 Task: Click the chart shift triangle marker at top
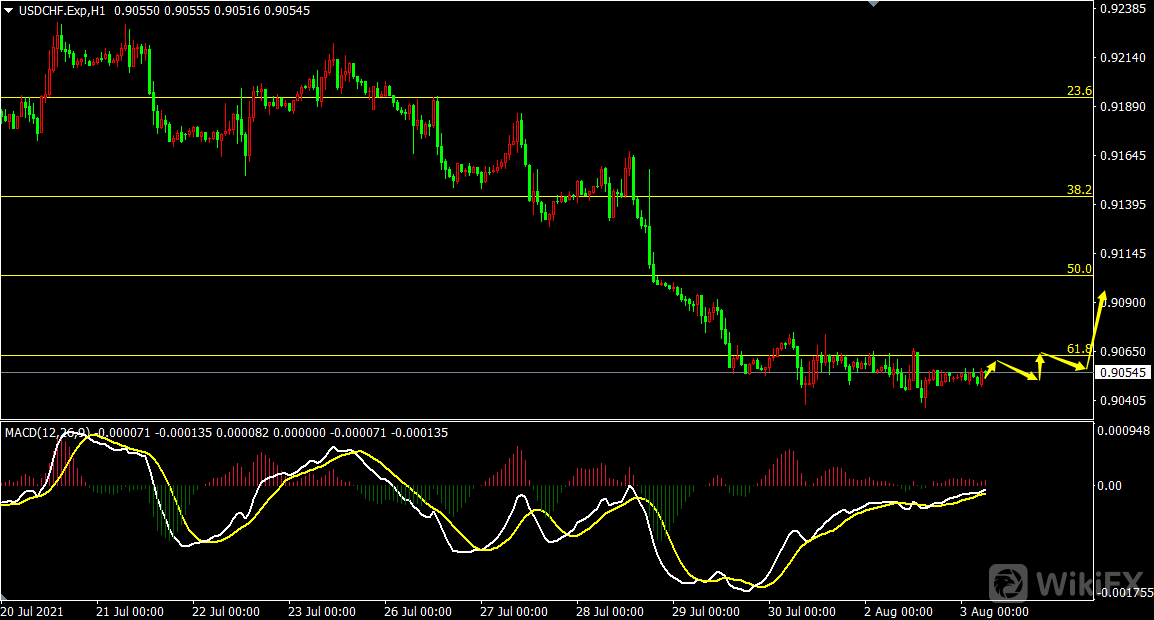874,4
